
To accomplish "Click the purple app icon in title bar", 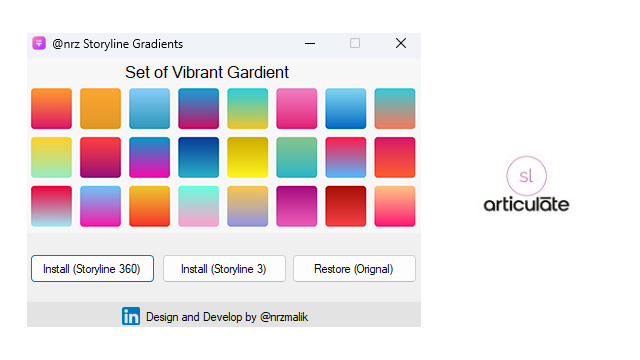I will tap(39, 43).
